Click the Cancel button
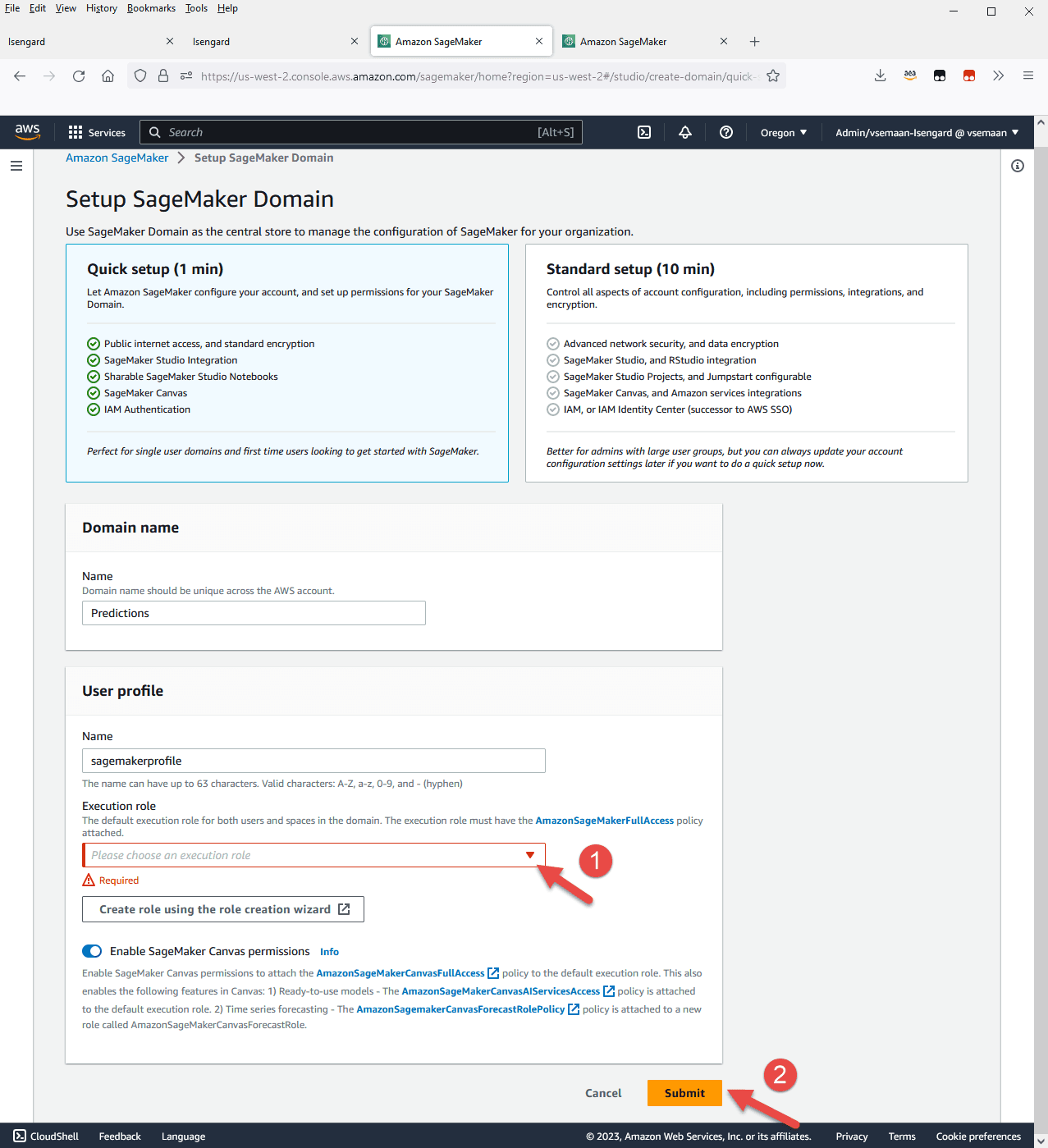The height and width of the screenshot is (1148, 1048). 603,1093
